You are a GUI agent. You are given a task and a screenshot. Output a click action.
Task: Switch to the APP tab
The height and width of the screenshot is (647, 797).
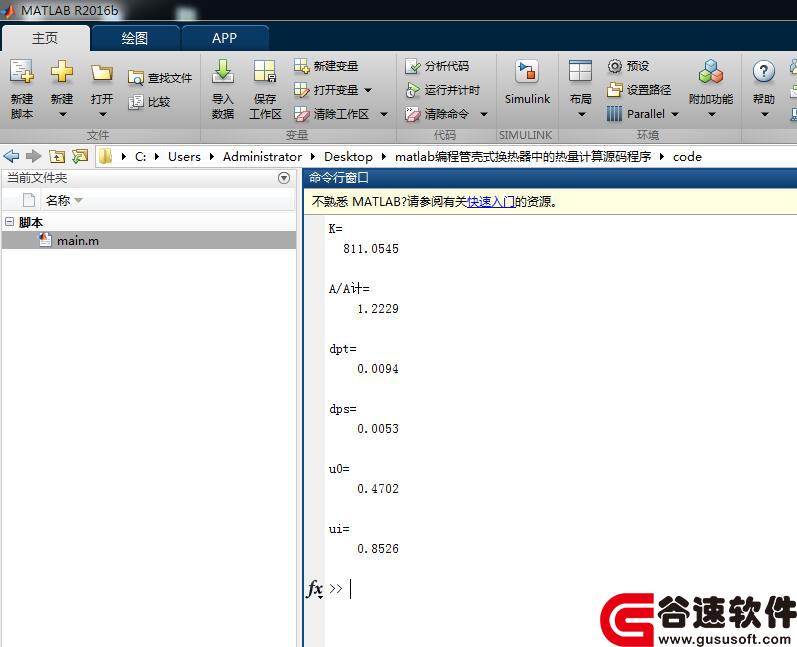(224, 38)
